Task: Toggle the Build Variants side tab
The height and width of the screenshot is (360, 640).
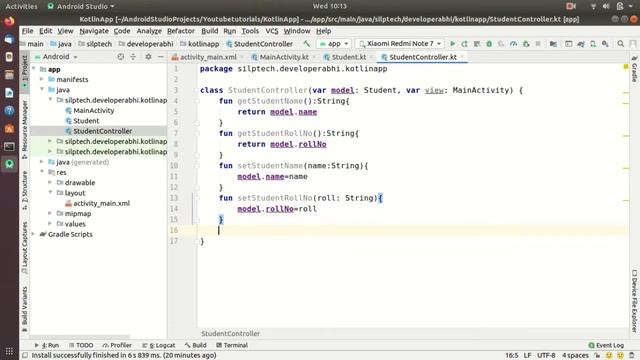Action: pos(24,309)
